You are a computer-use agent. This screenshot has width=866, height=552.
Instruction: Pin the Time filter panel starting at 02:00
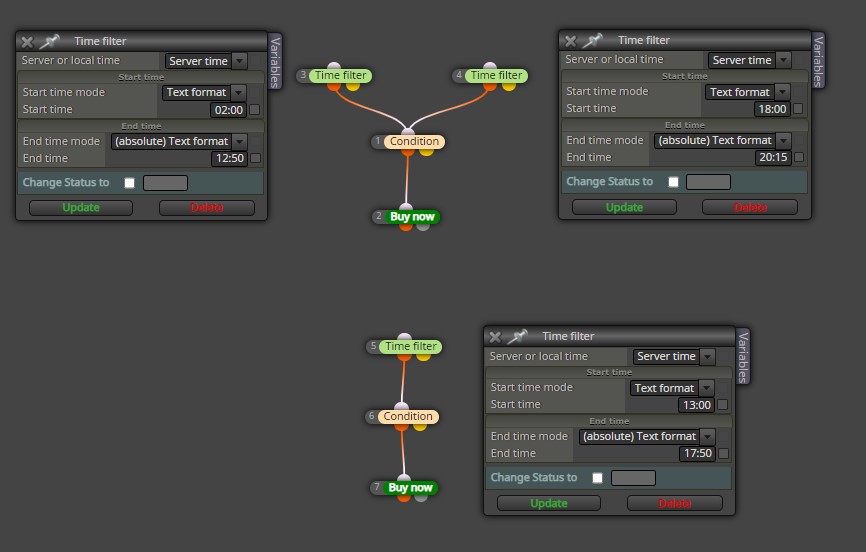pyautogui.click(x=50, y=41)
